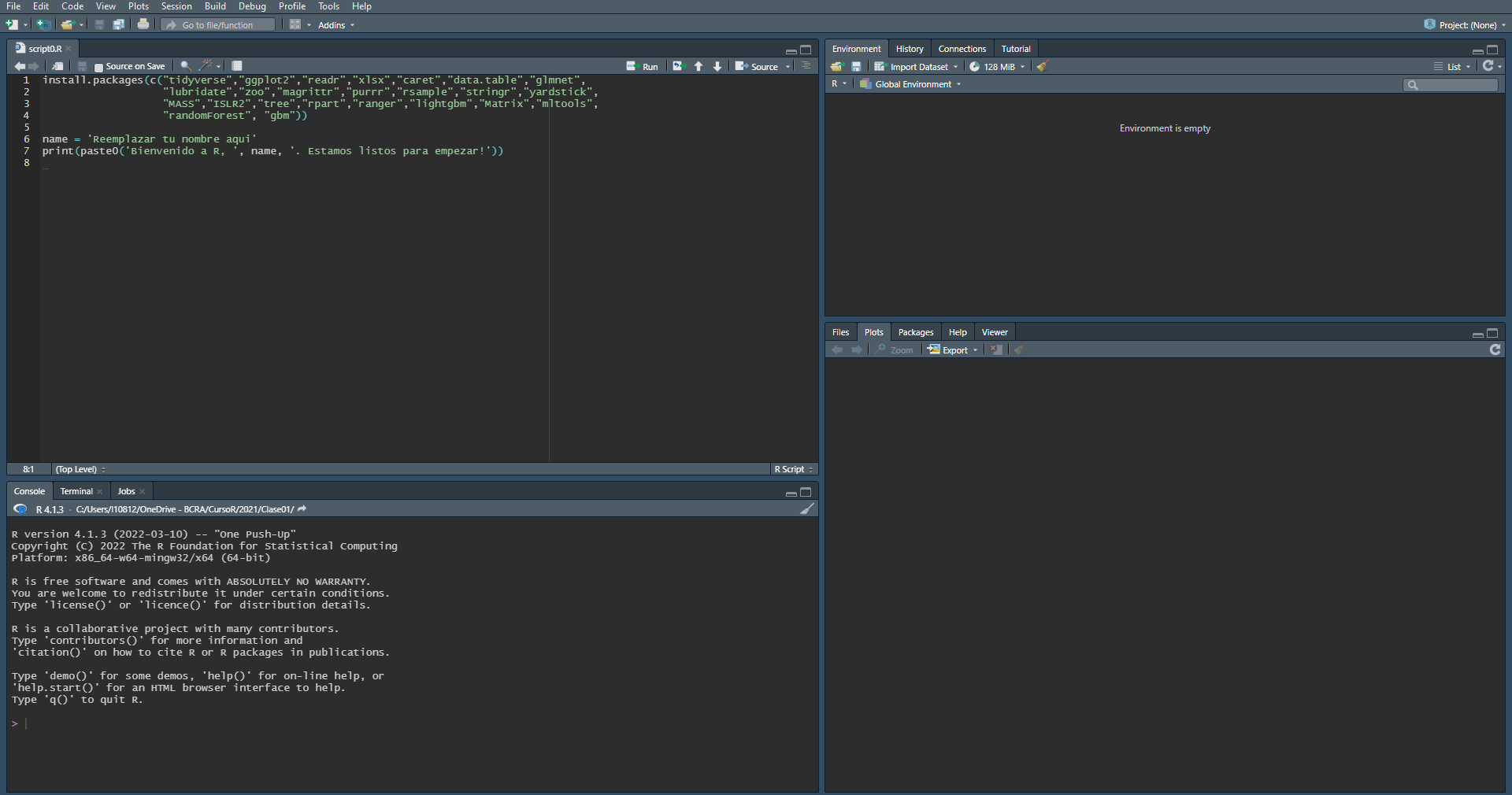Open the Export dropdown in Plots pane
The height and width of the screenshot is (795, 1512).
pos(954,350)
